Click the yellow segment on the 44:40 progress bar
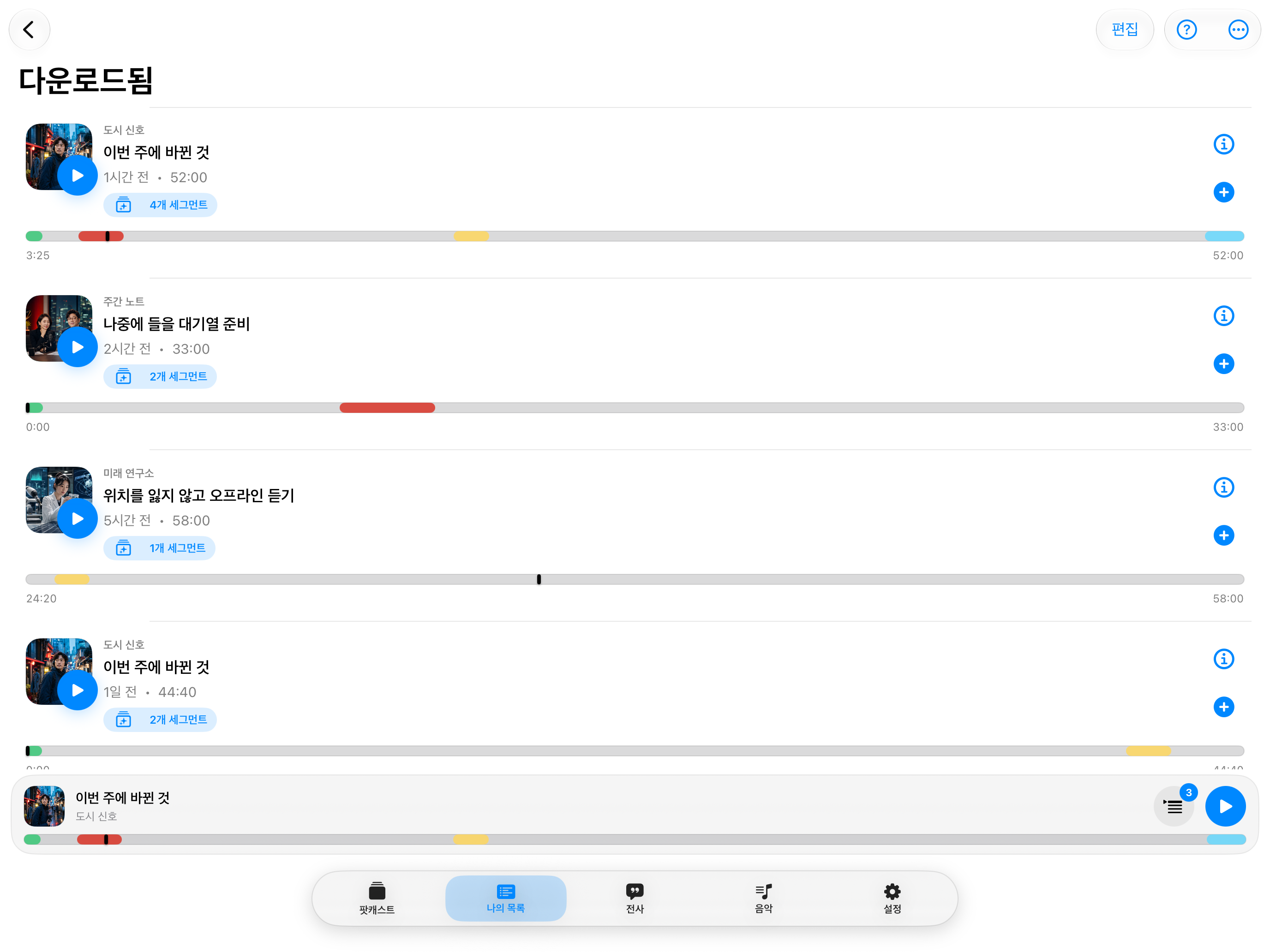This screenshot has height=952, width=1270. (1148, 751)
